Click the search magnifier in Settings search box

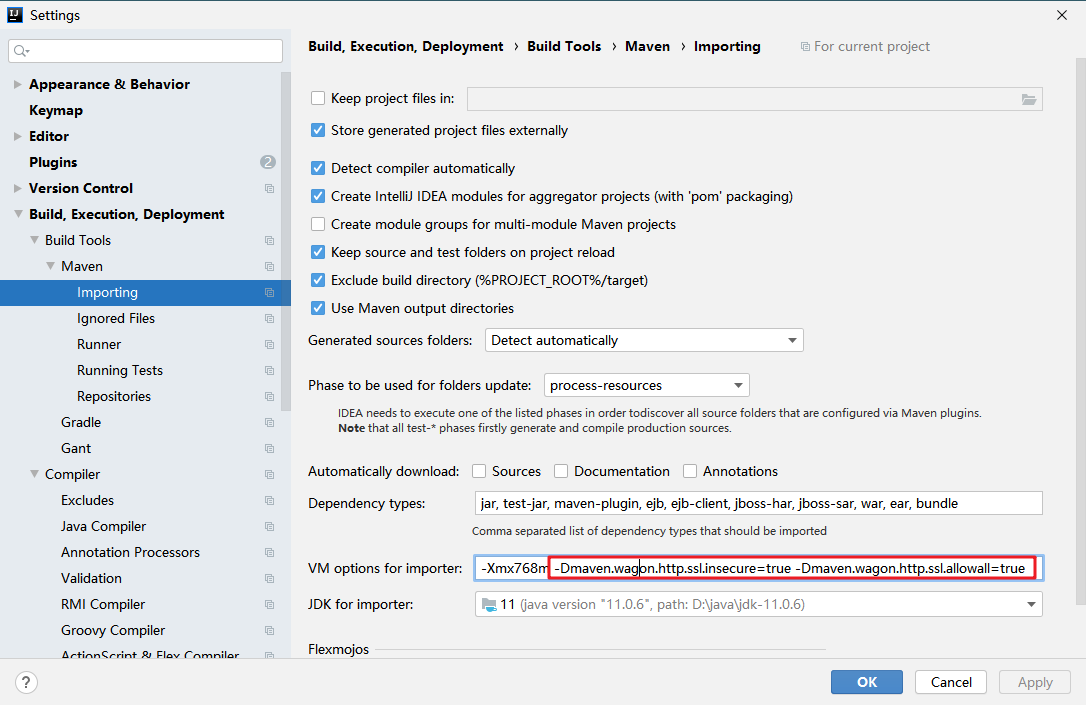[20, 48]
